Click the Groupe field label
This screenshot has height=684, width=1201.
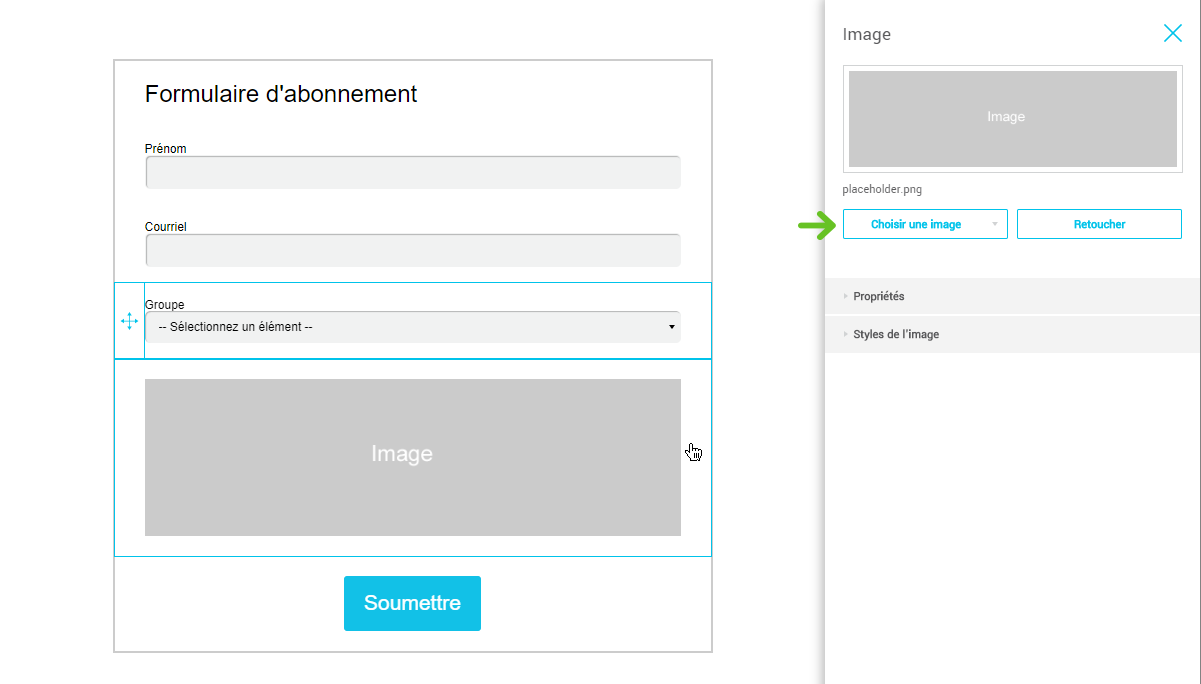(x=165, y=305)
